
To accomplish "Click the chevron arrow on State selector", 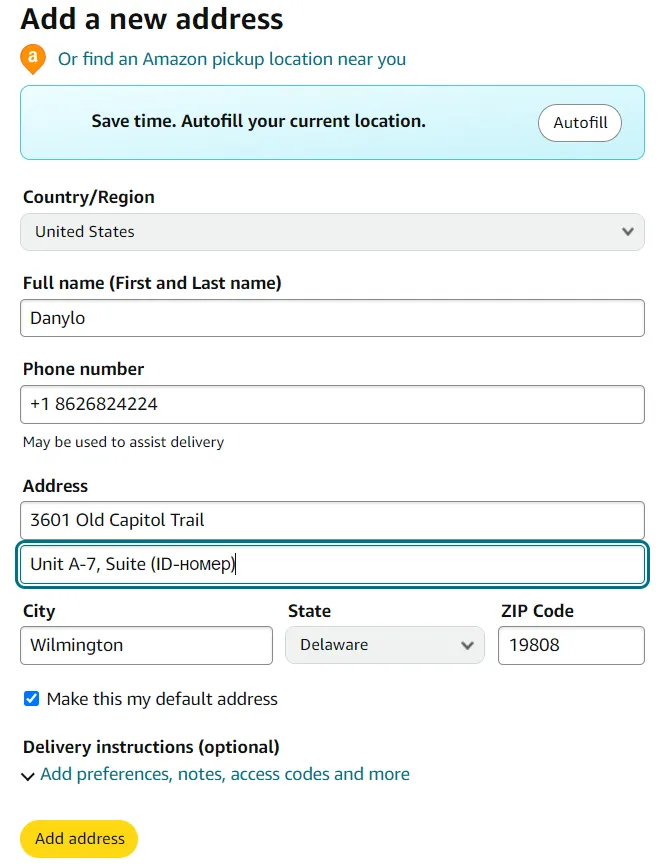I will point(467,646).
